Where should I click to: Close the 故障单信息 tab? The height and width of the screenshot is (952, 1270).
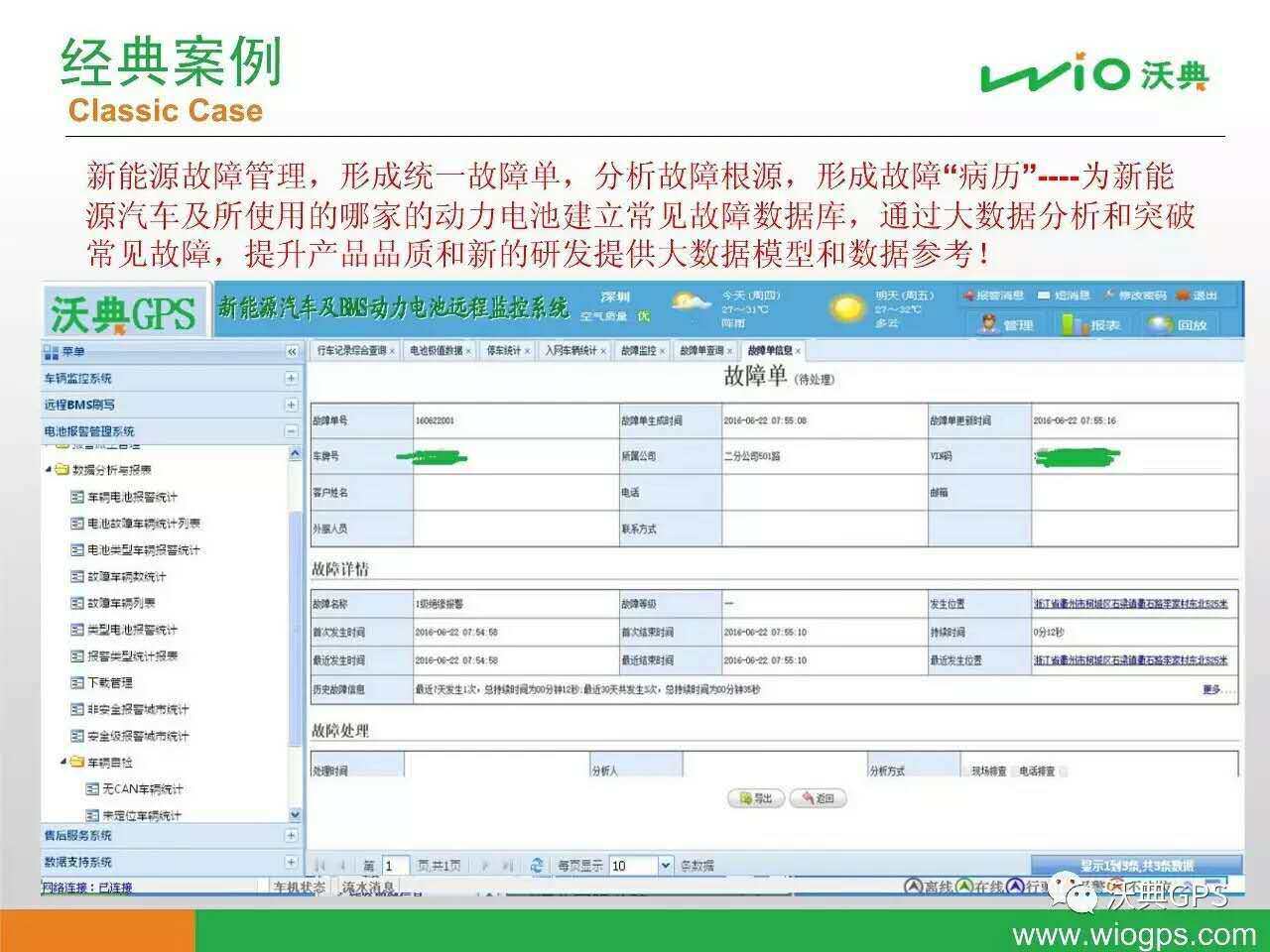tap(798, 351)
